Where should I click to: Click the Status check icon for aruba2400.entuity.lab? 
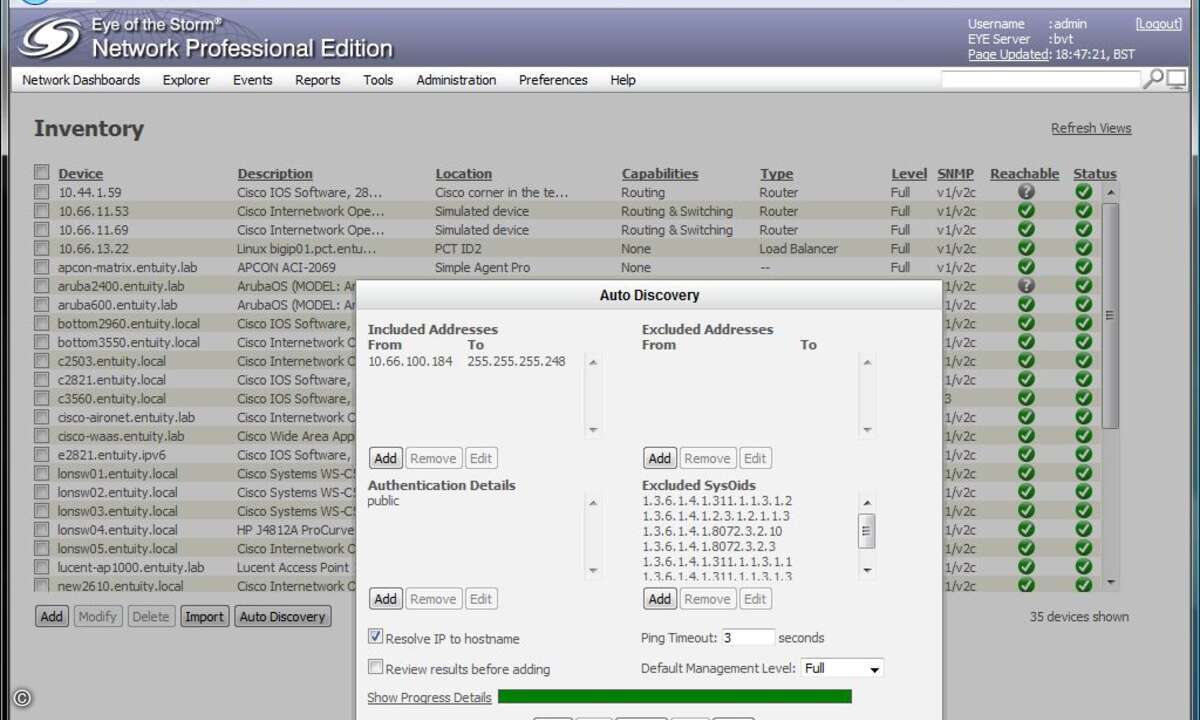click(1083, 286)
